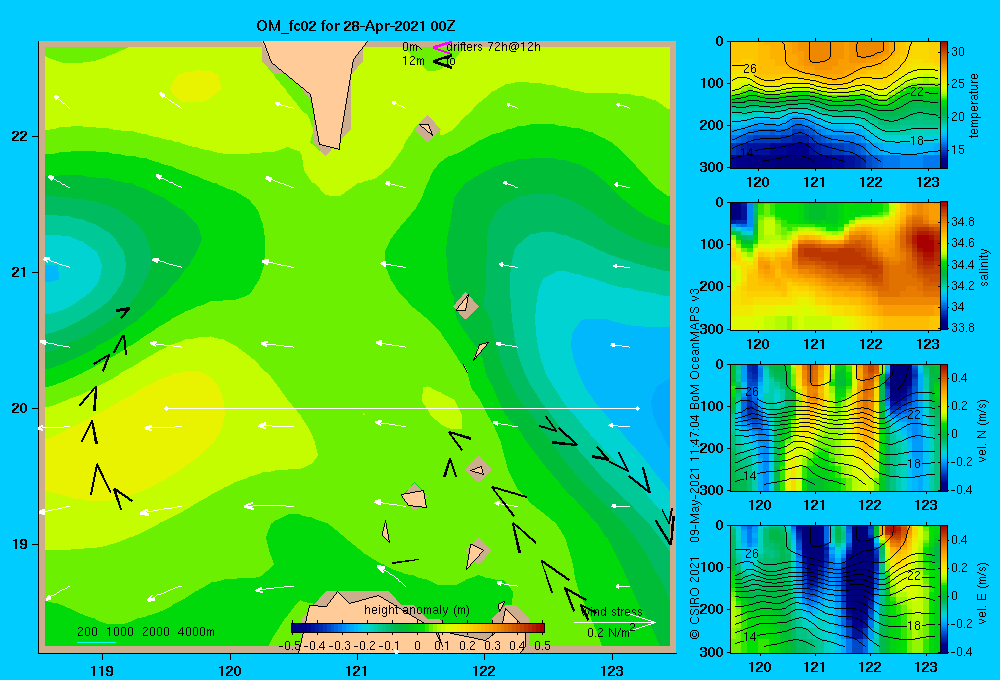Screen dimensions: 1000x680
Task: Open the eastward velocity section panel
Action: (x=834, y=589)
